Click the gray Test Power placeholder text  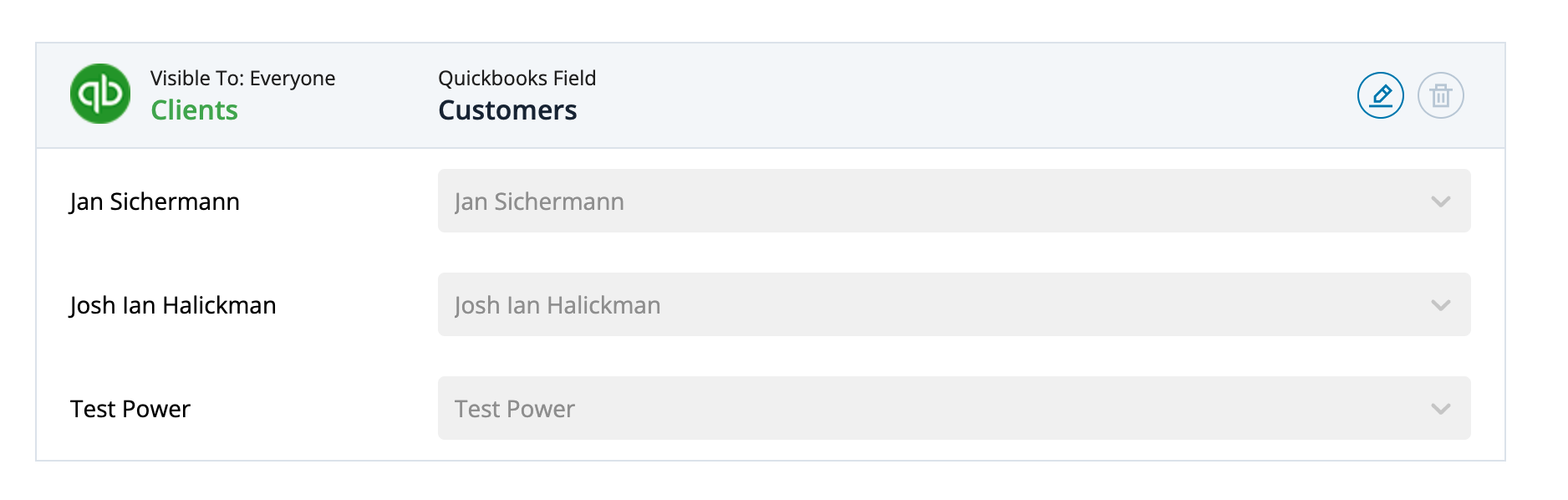click(514, 409)
